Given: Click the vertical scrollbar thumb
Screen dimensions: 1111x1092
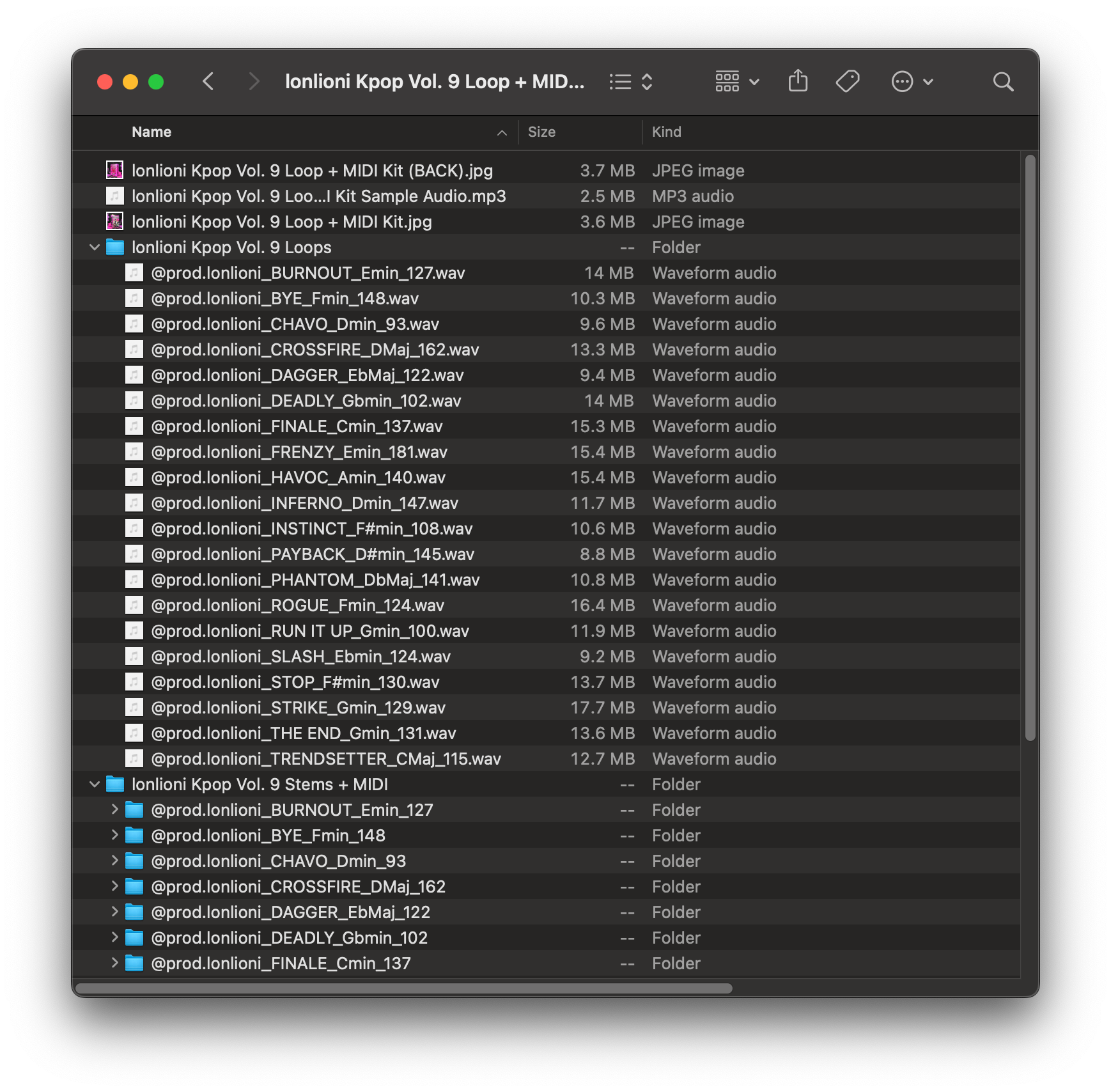Looking at the screenshot, I should (1029, 448).
